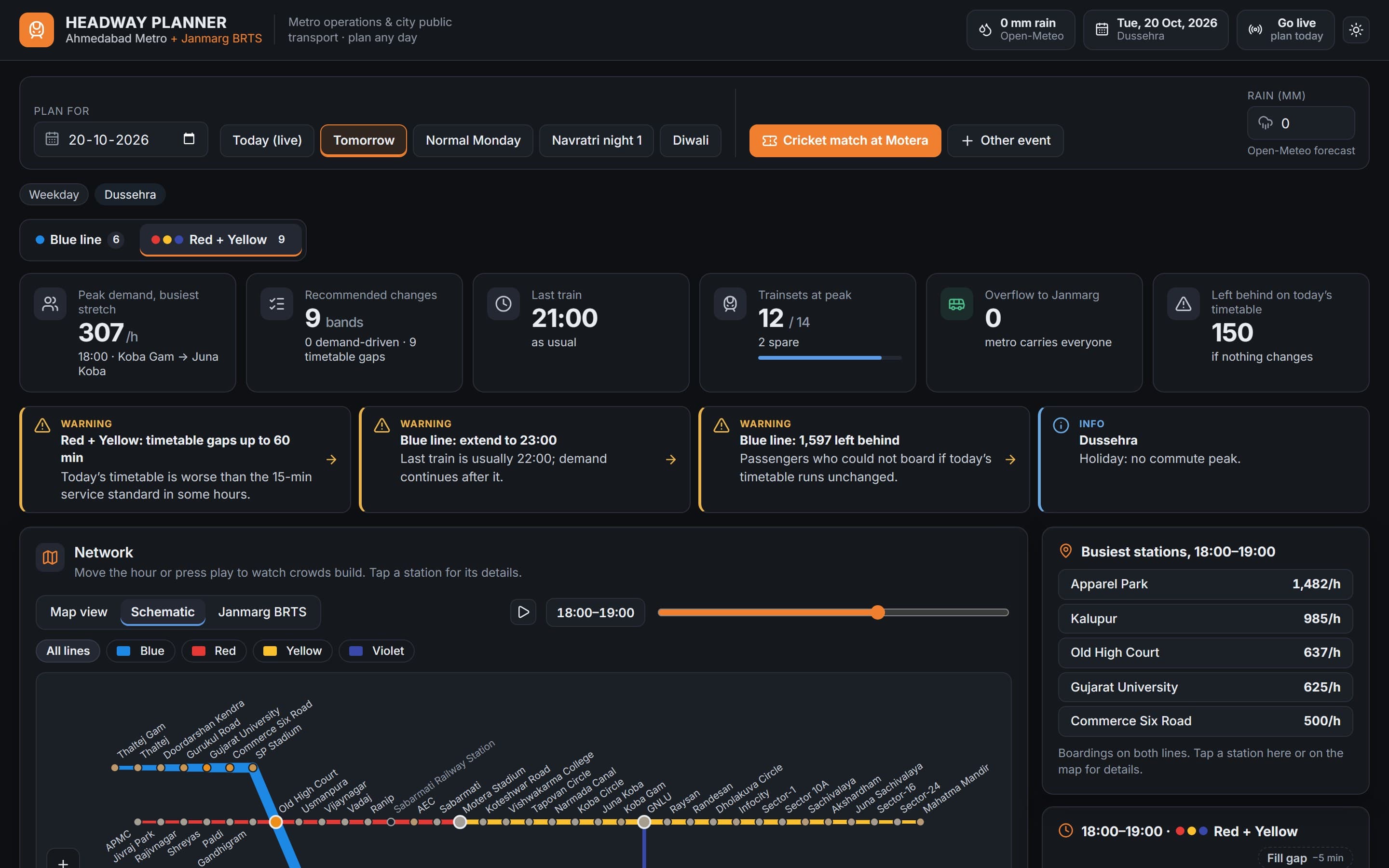Select the Today (live) preset

[x=267, y=141]
